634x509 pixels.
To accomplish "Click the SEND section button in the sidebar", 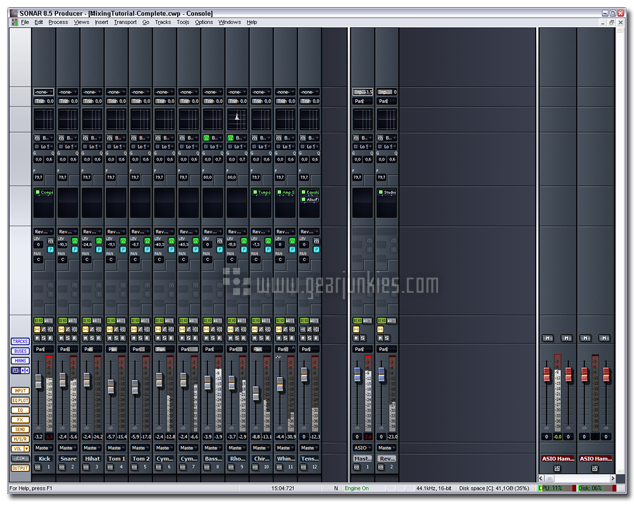I will pyautogui.click(x=20, y=429).
